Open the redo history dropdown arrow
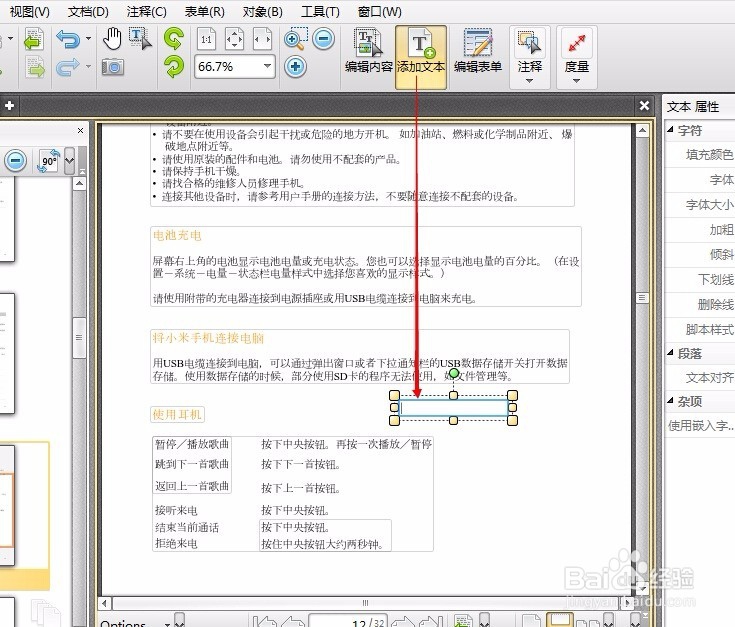 (x=88, y=67)
